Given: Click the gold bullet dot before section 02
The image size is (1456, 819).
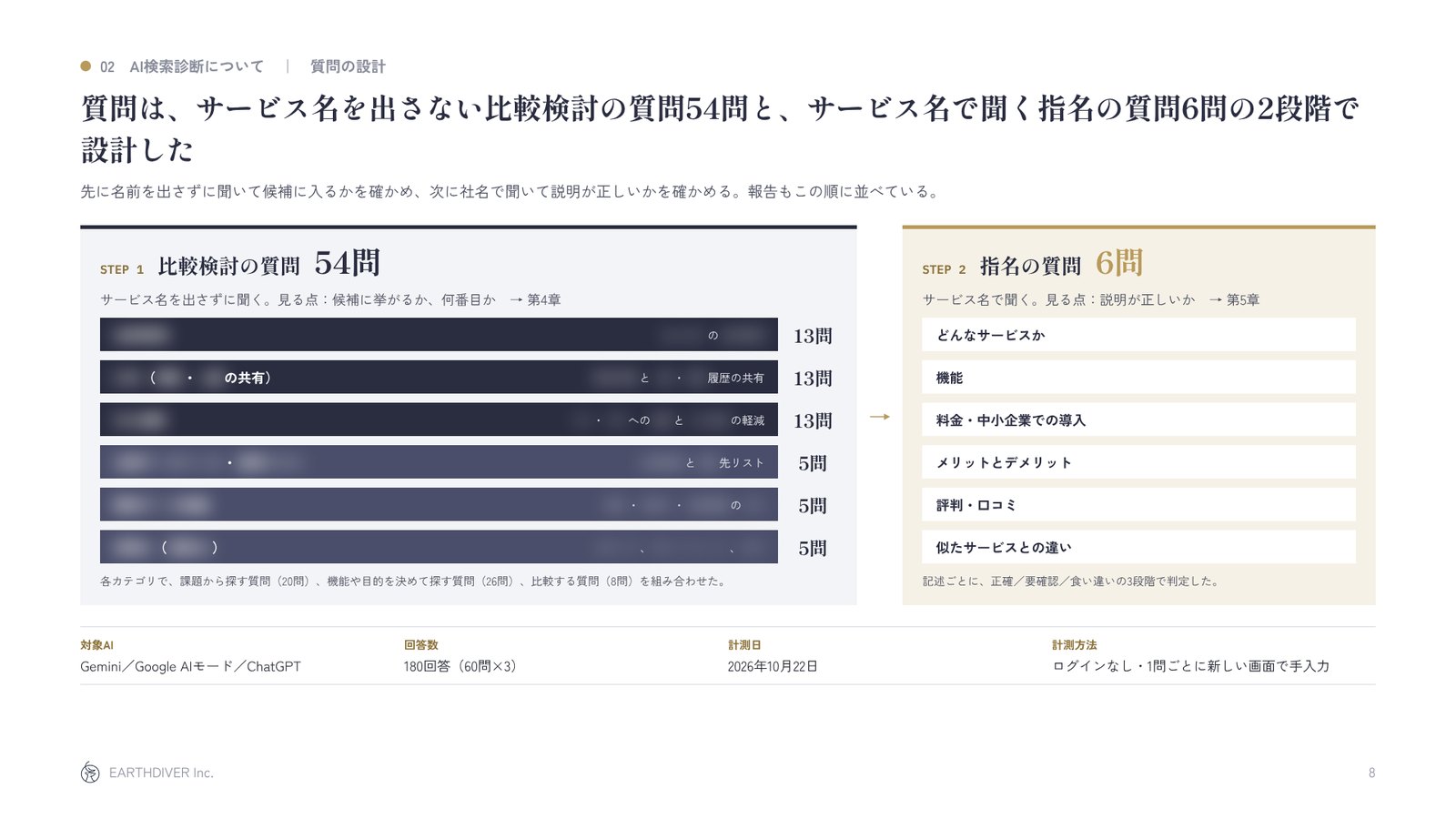Looking at the screenshot, I should click(x=86, y=66).
